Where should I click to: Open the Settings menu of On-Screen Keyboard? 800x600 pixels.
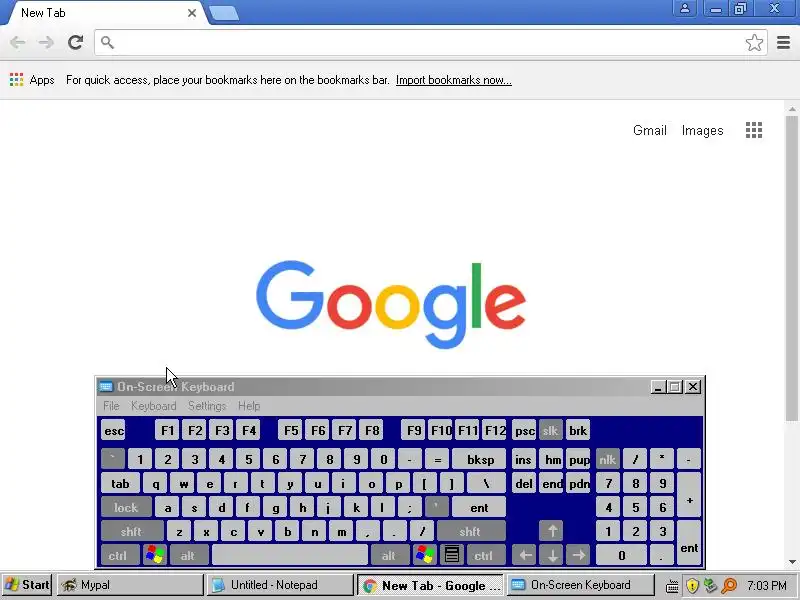pos(207,406)
